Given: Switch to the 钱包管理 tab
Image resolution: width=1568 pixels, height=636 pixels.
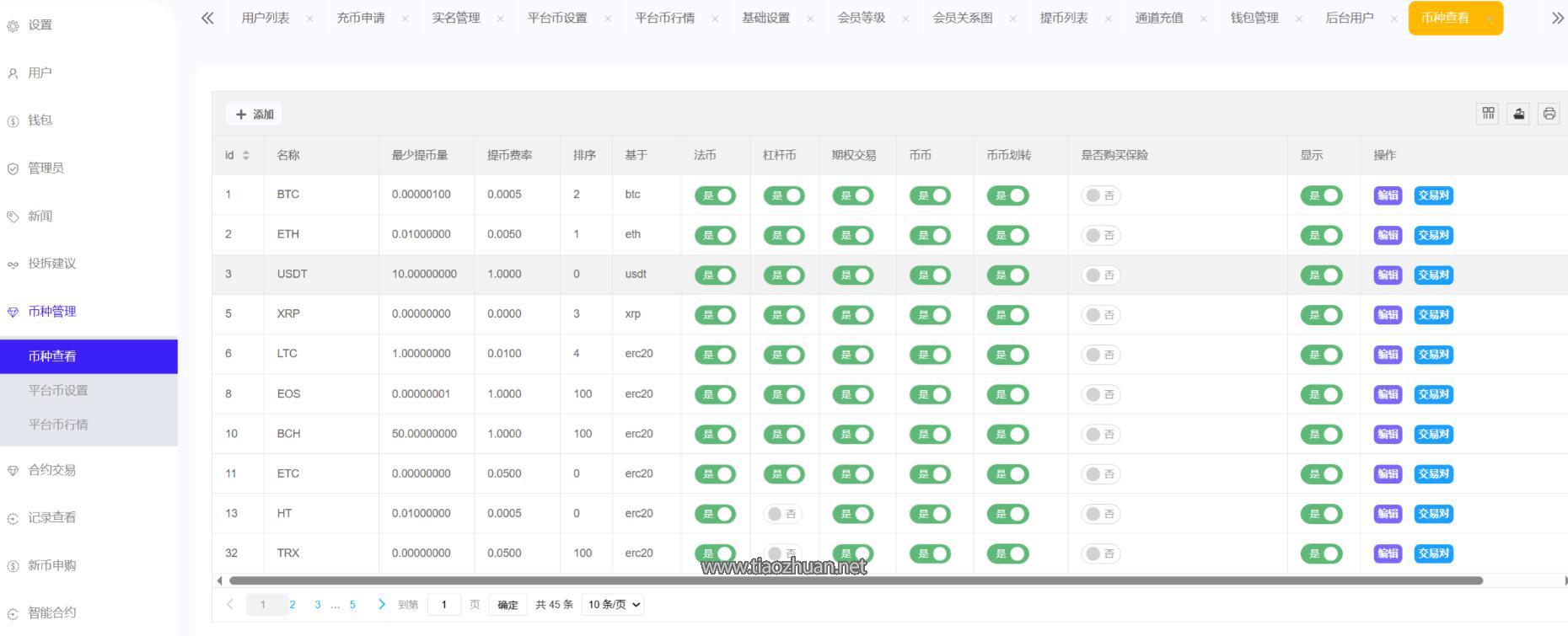Looking at the screenshot, I should pos(1254,18).
